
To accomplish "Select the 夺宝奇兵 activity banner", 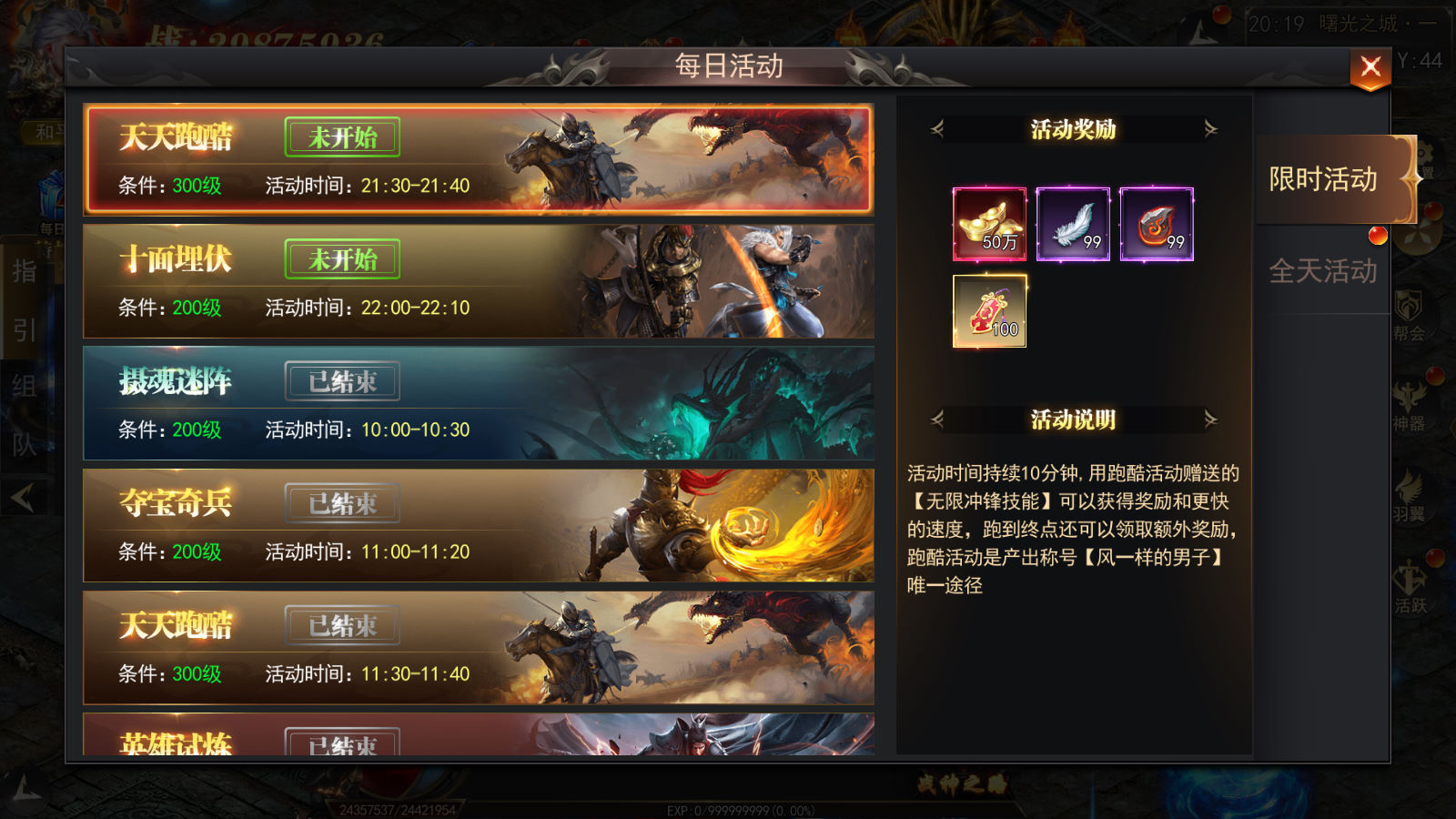I will click(479, 525).
